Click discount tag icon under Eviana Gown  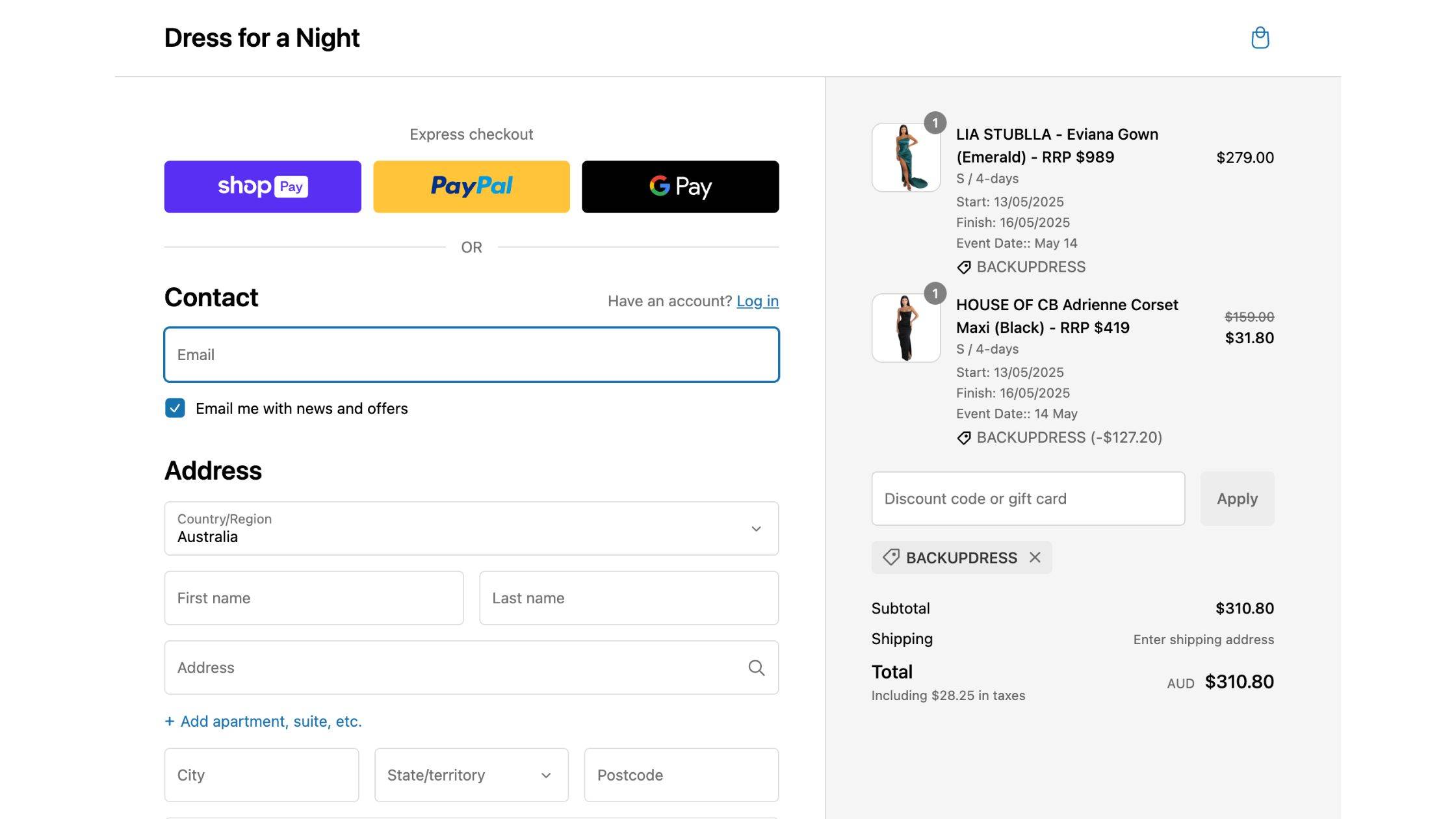[x=964, y=267]
